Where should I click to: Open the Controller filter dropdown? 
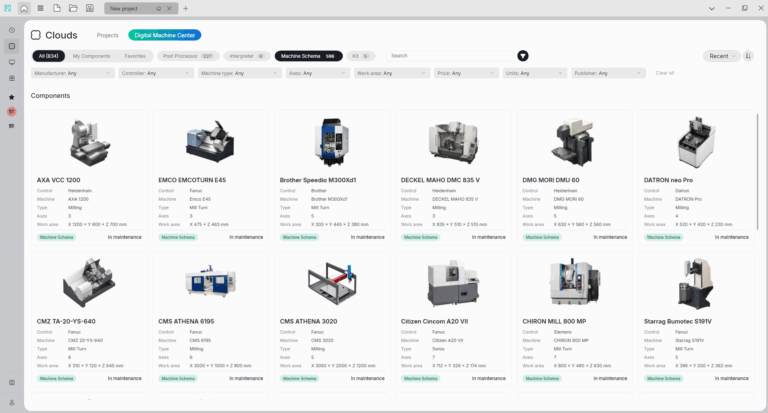(x=156, y=73)
